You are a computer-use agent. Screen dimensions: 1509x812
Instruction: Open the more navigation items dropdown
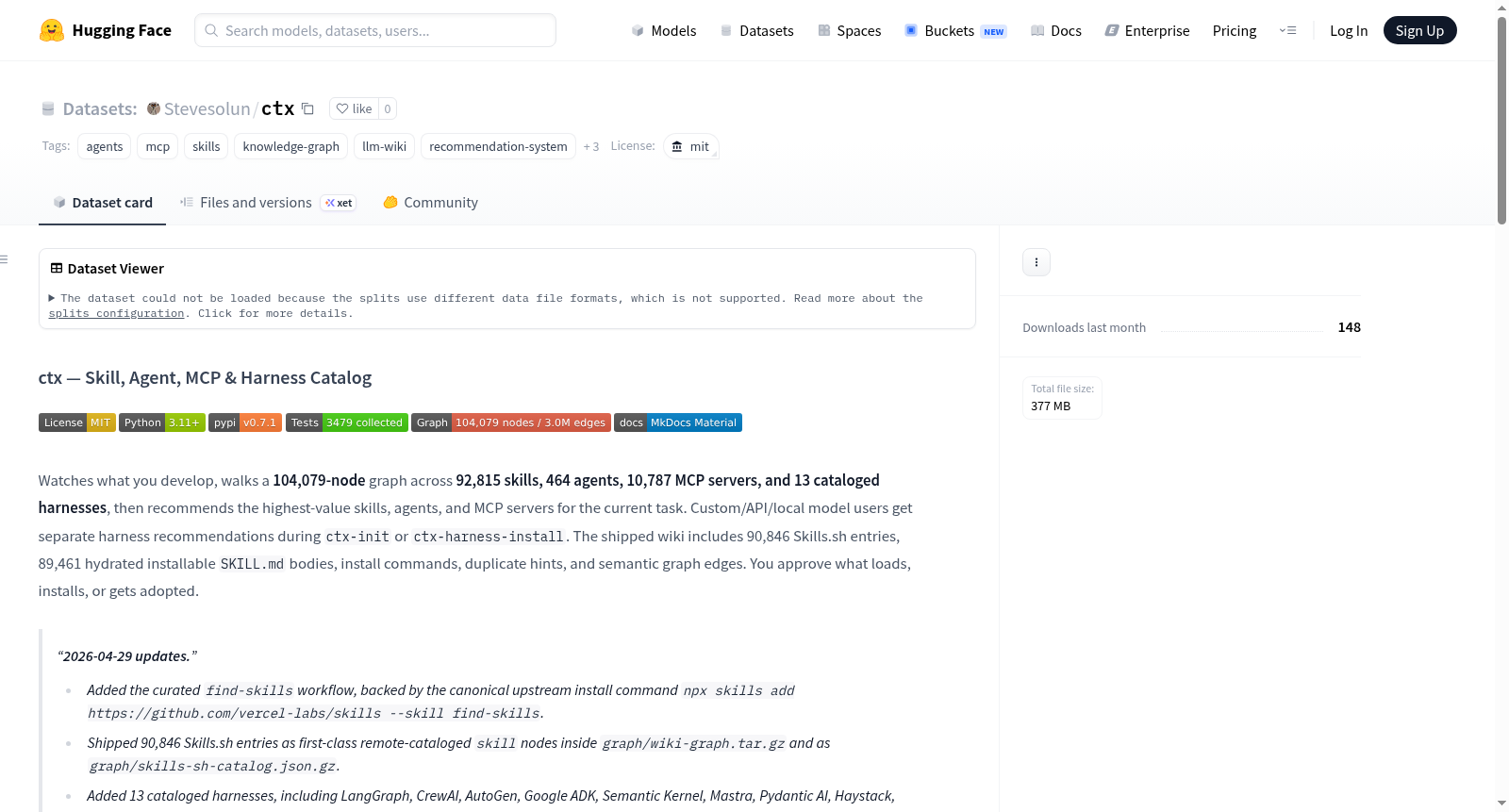pos(1287,30)
